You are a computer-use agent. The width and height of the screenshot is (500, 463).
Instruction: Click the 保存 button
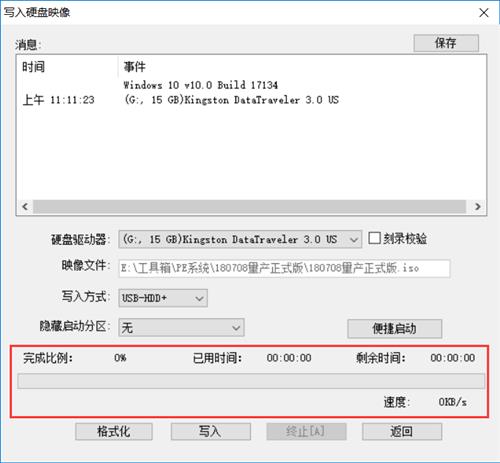[x=446, y=43]
